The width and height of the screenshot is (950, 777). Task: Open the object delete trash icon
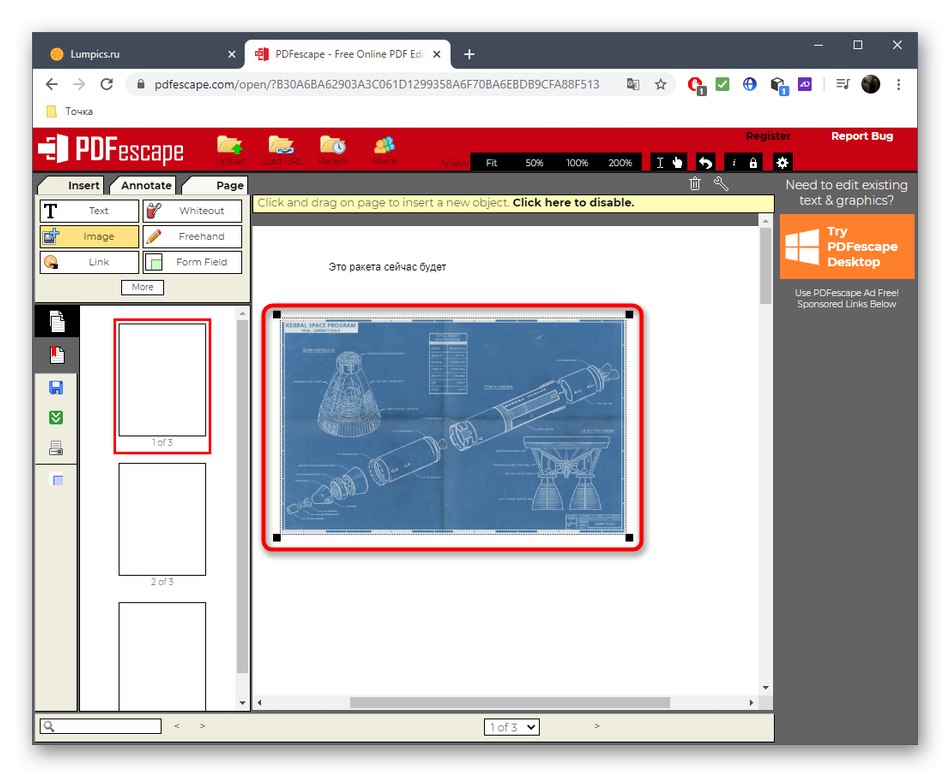[695, 184]
